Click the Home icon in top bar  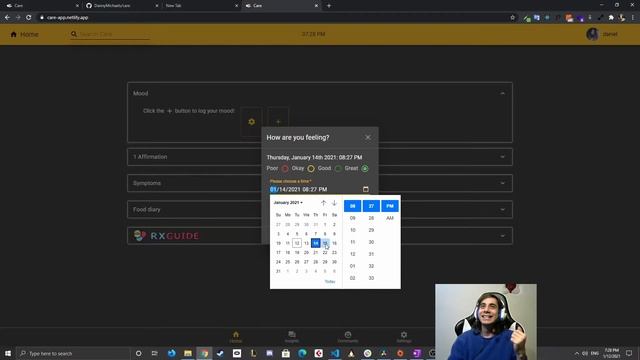[x=13, y=34]
